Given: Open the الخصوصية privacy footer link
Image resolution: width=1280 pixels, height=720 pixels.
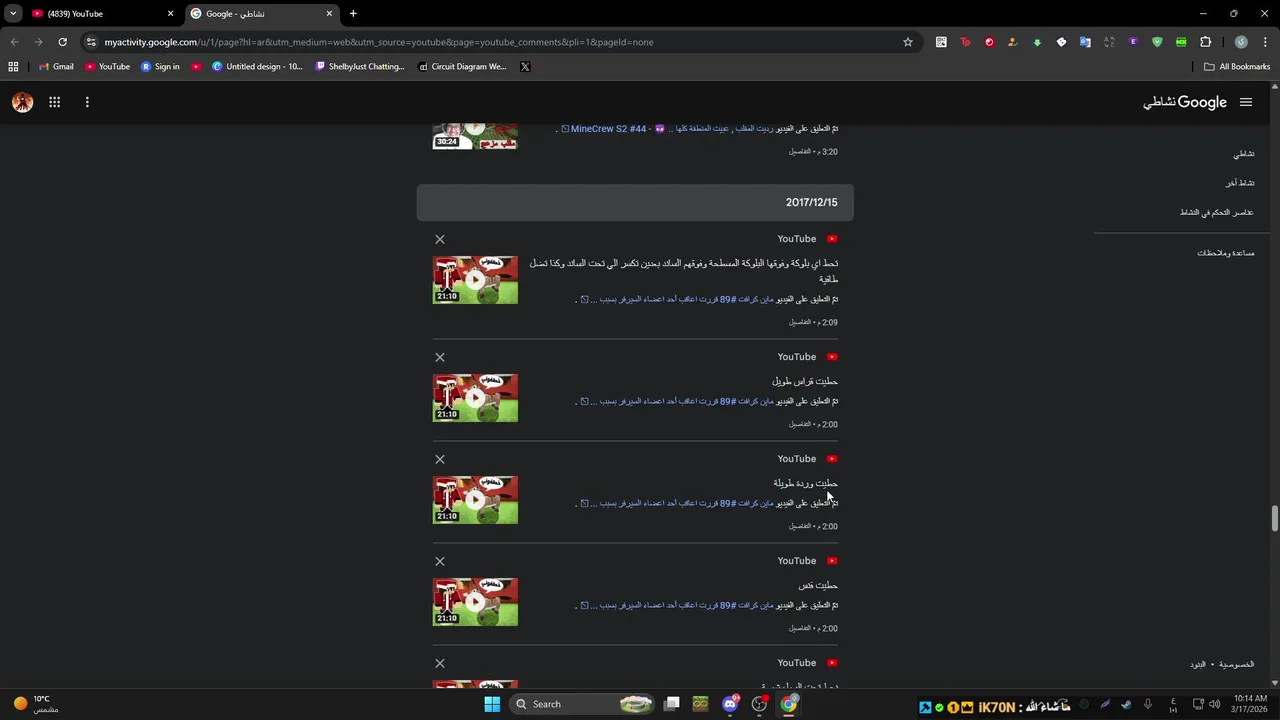Looking at the screenshot, I should 1238,664.
